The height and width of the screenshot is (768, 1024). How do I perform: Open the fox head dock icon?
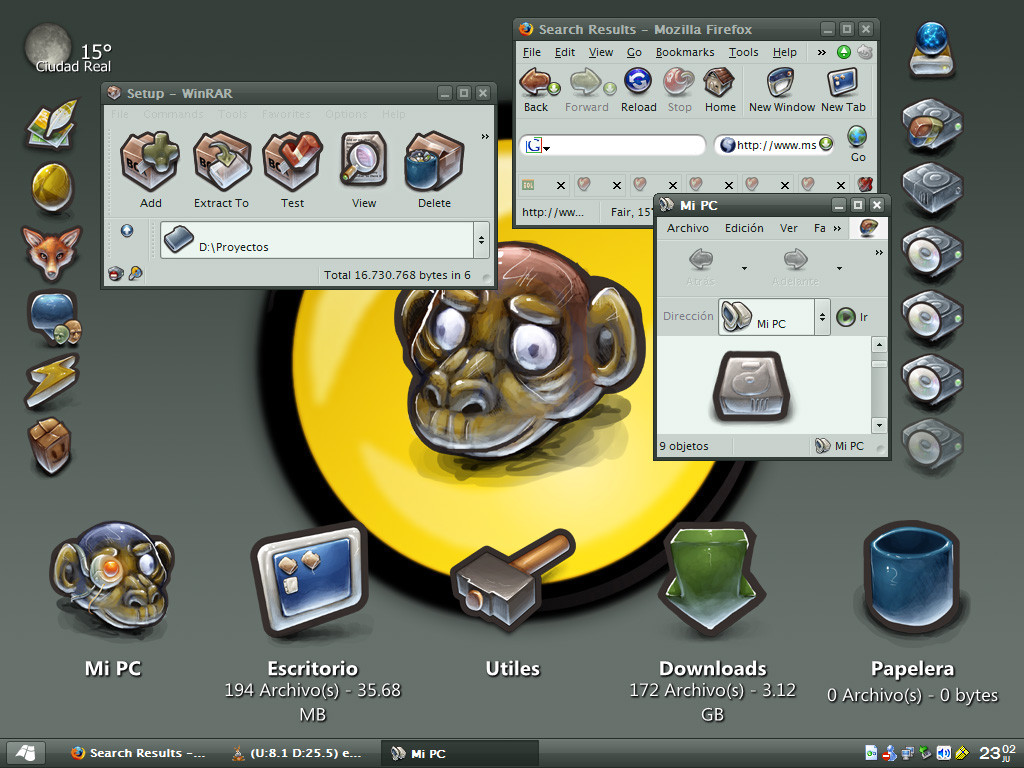pos(52,252)
